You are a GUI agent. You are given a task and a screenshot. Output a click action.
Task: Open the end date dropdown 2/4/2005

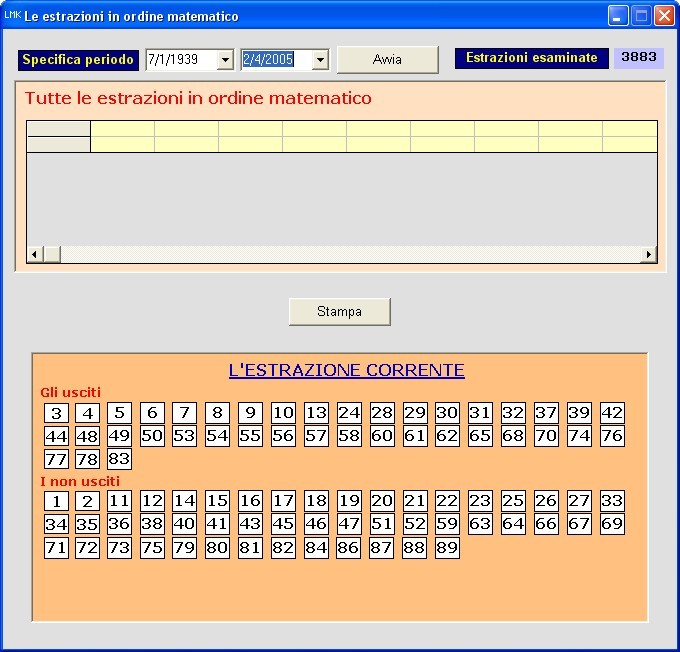pos(320,59)
